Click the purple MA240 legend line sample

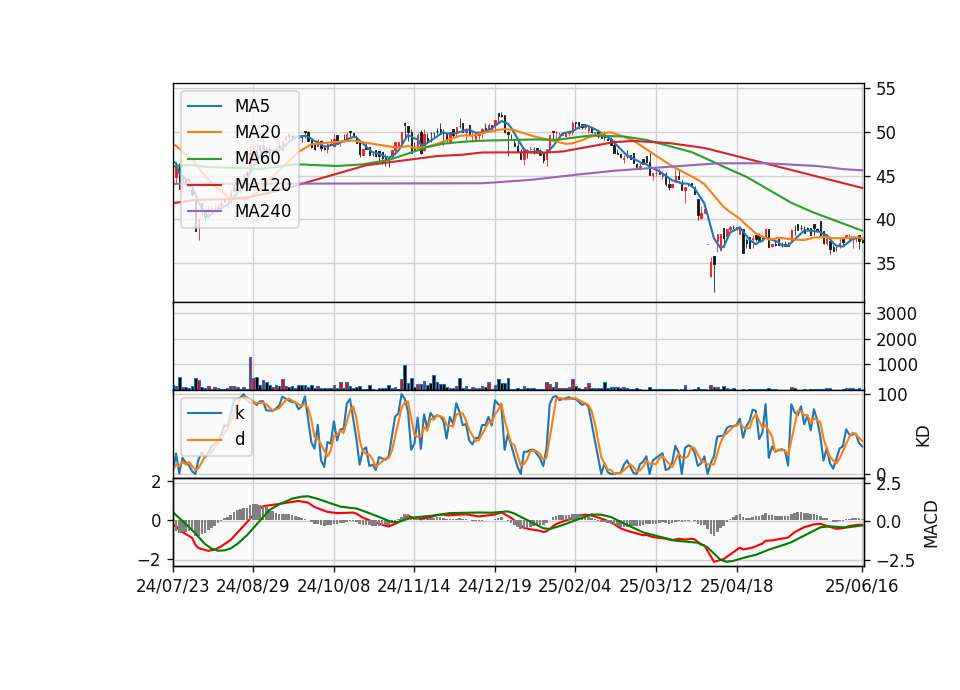[204, 211]
